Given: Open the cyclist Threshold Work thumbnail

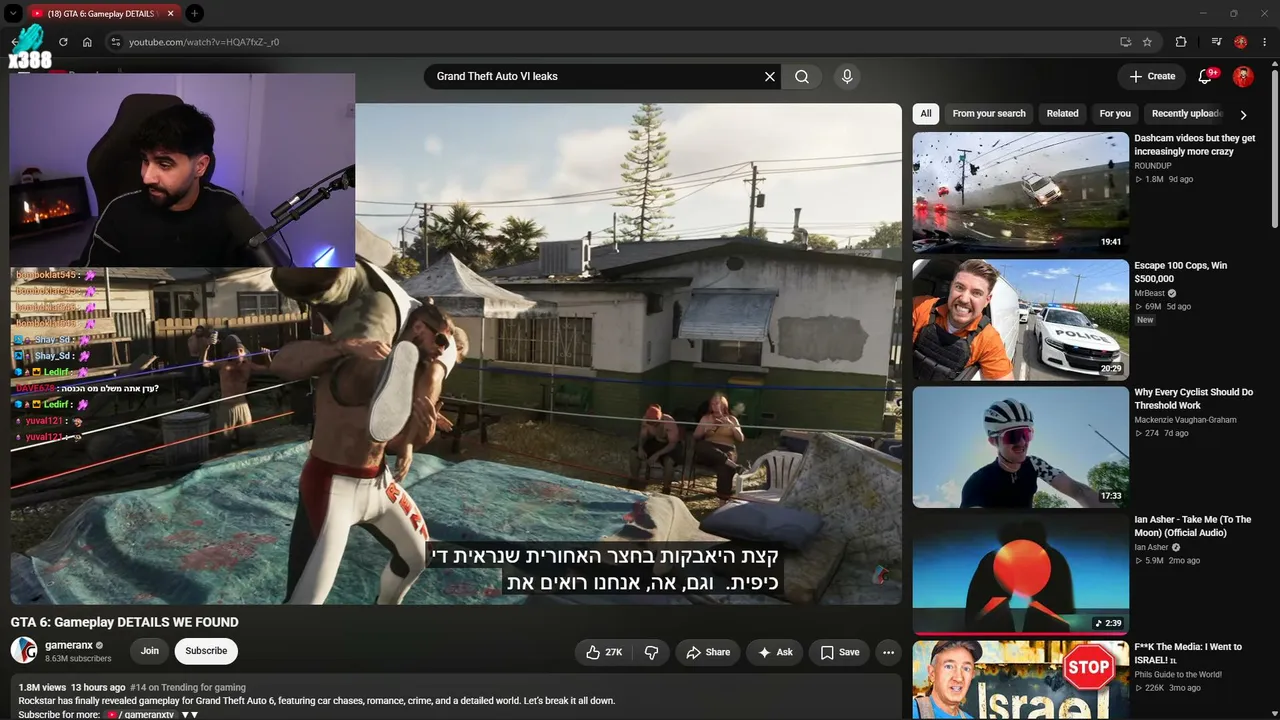Looking at the screenshot, I should (1020, 447).
